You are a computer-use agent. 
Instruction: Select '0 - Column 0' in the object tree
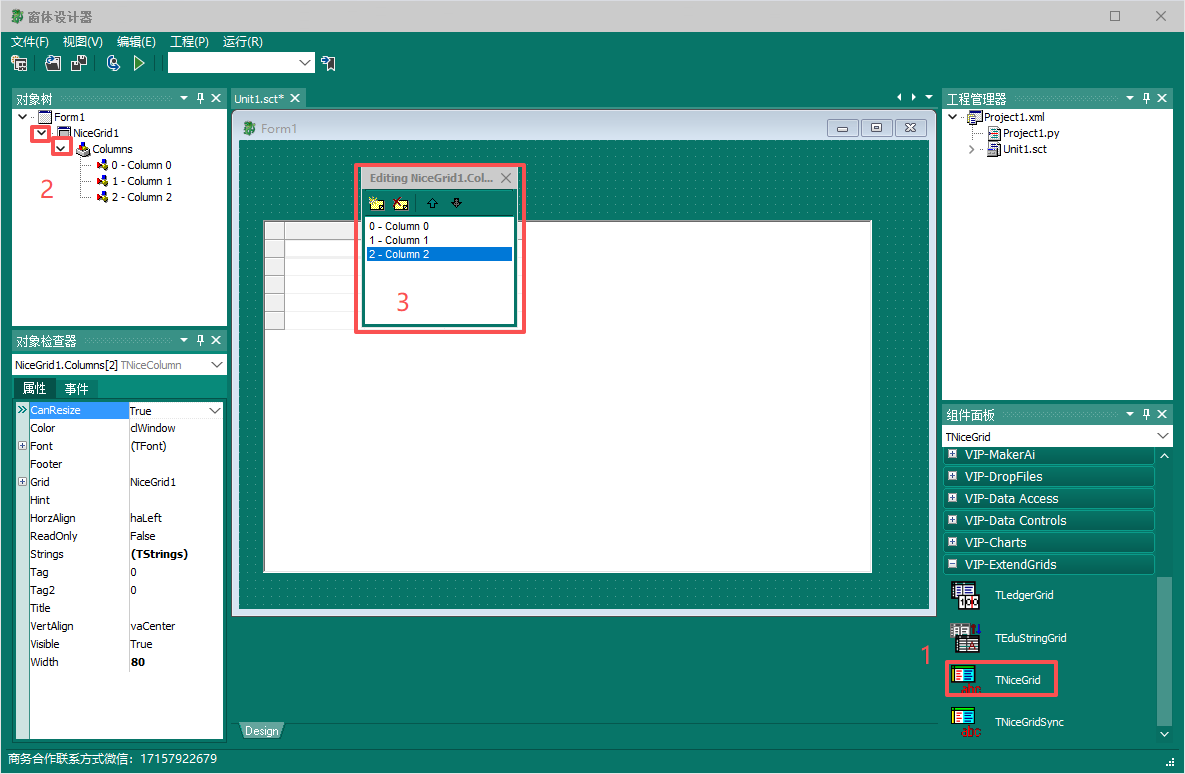[x=141, y=165]
